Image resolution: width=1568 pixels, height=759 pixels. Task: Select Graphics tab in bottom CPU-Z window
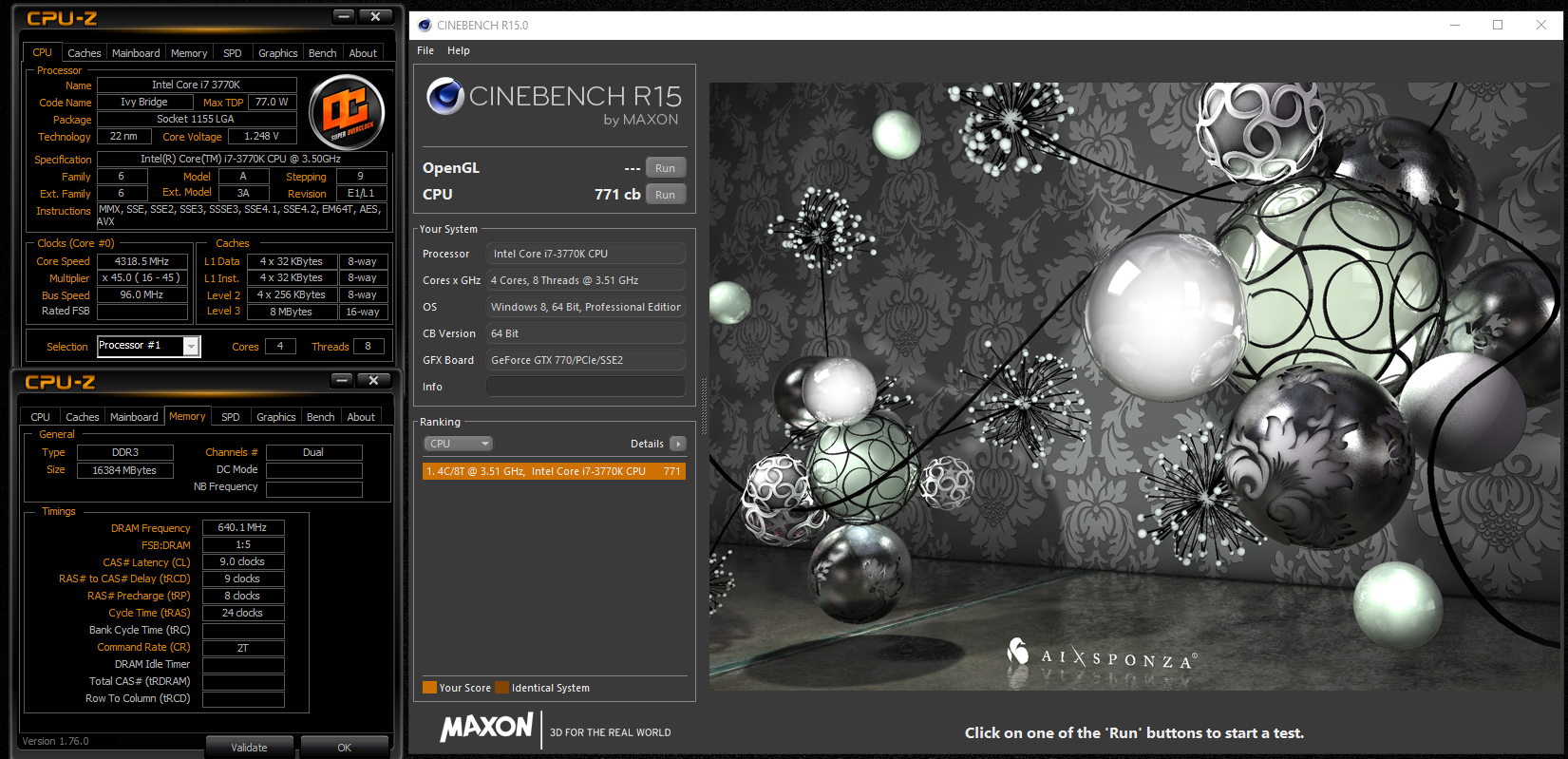[275, 417]
